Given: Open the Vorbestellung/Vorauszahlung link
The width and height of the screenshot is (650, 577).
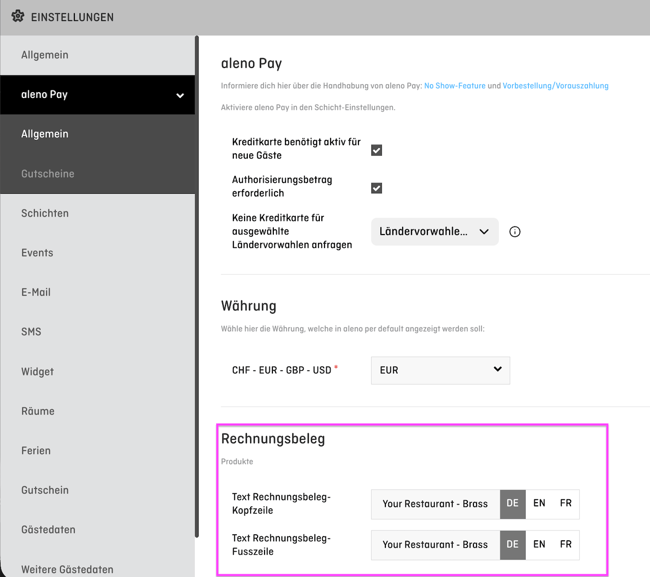Looking at the screenshot, I should pyautogui.click(x=555, y=86).
